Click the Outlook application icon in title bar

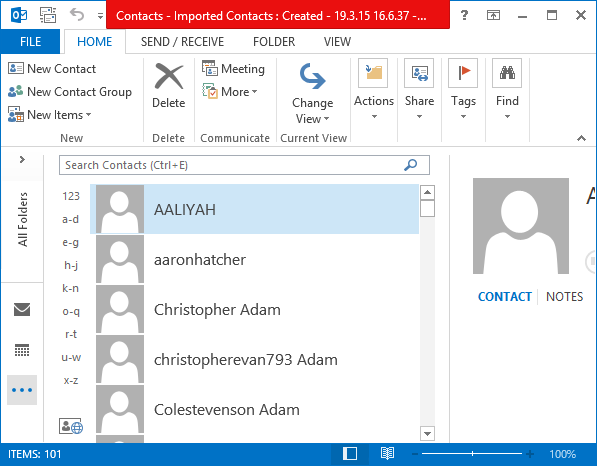(19, 15)
